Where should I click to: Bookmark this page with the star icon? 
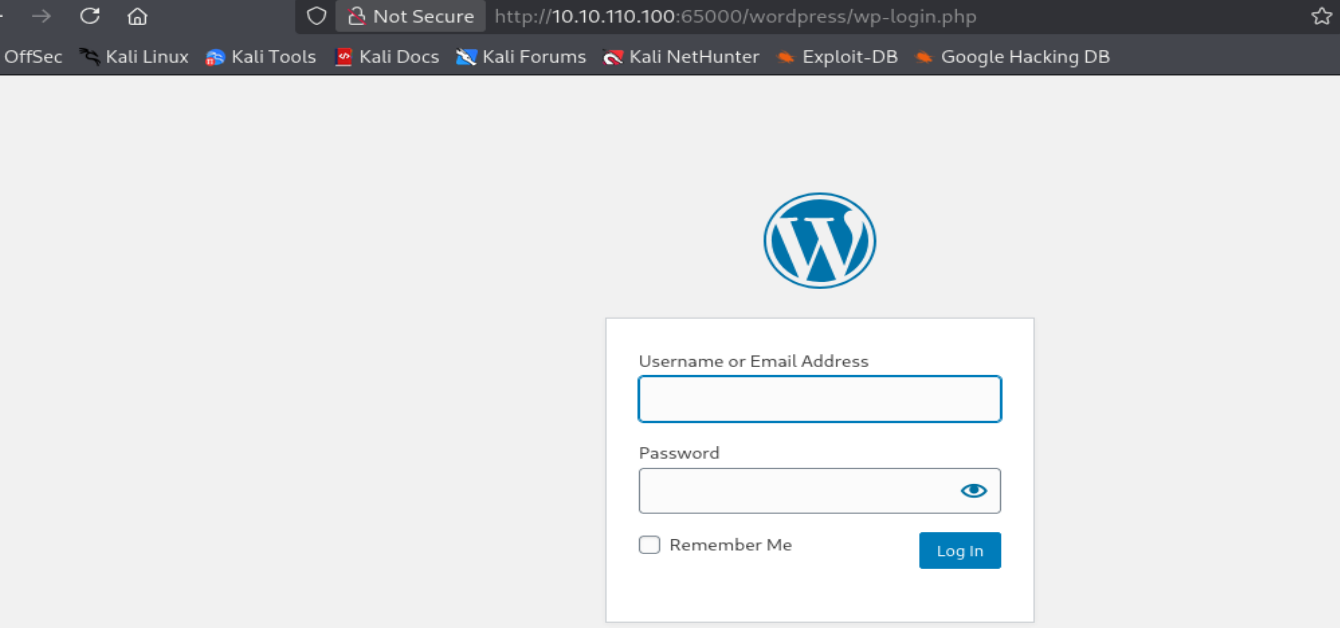[x=1321, y=16]
